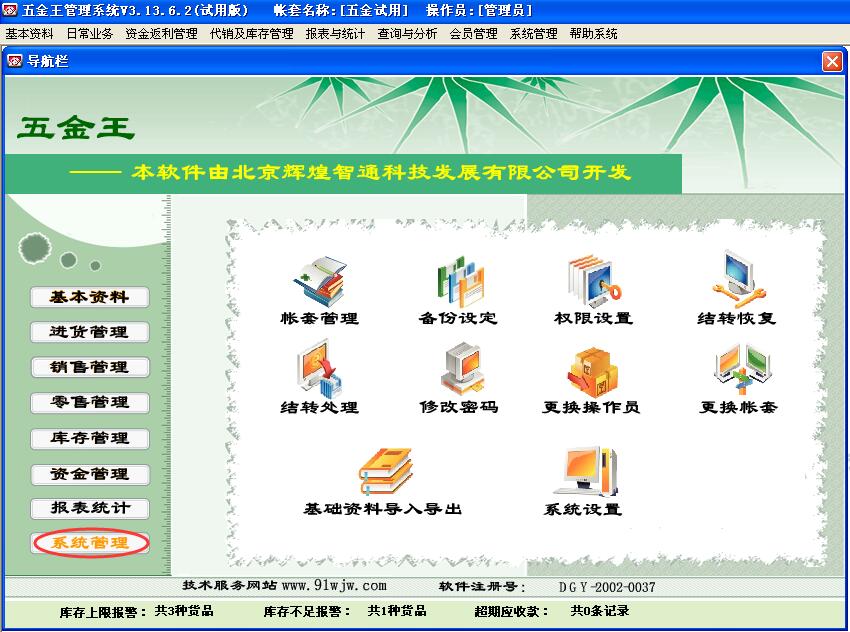The width and height of the screenshot is (850, 632).
Task: Open the 更换帐套 dual monitors icon
Action: click(x=742, y=369)
